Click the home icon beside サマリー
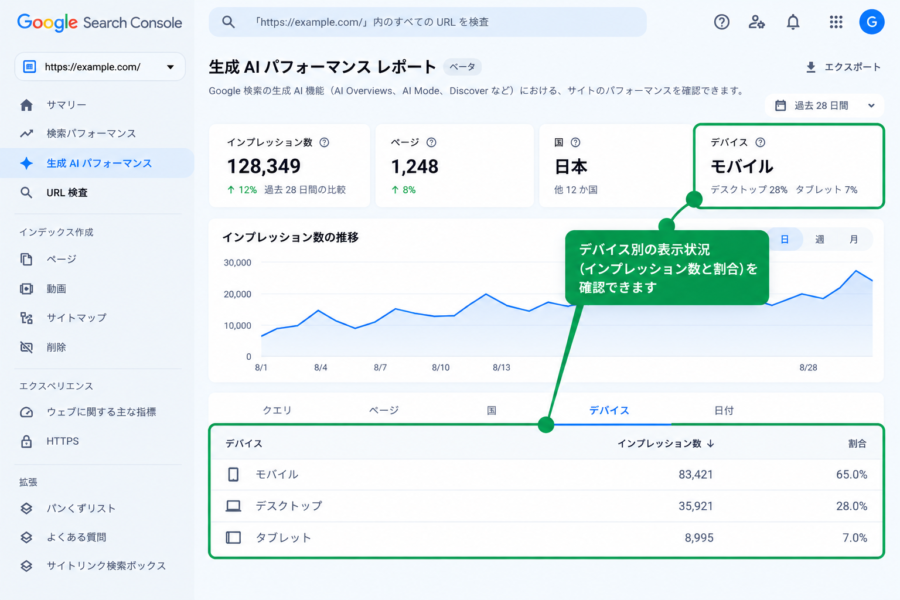Screen dimensions: 900x600 (x=26, y=105)
